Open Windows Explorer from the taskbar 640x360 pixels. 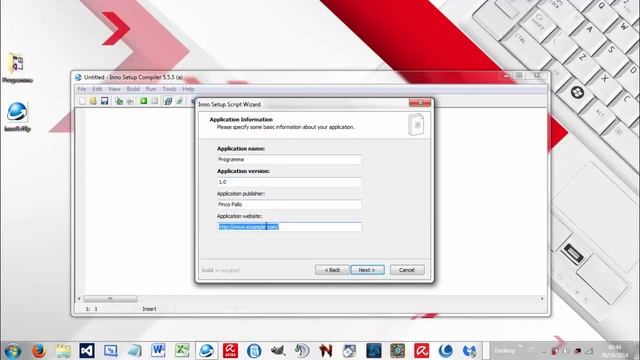63,351
